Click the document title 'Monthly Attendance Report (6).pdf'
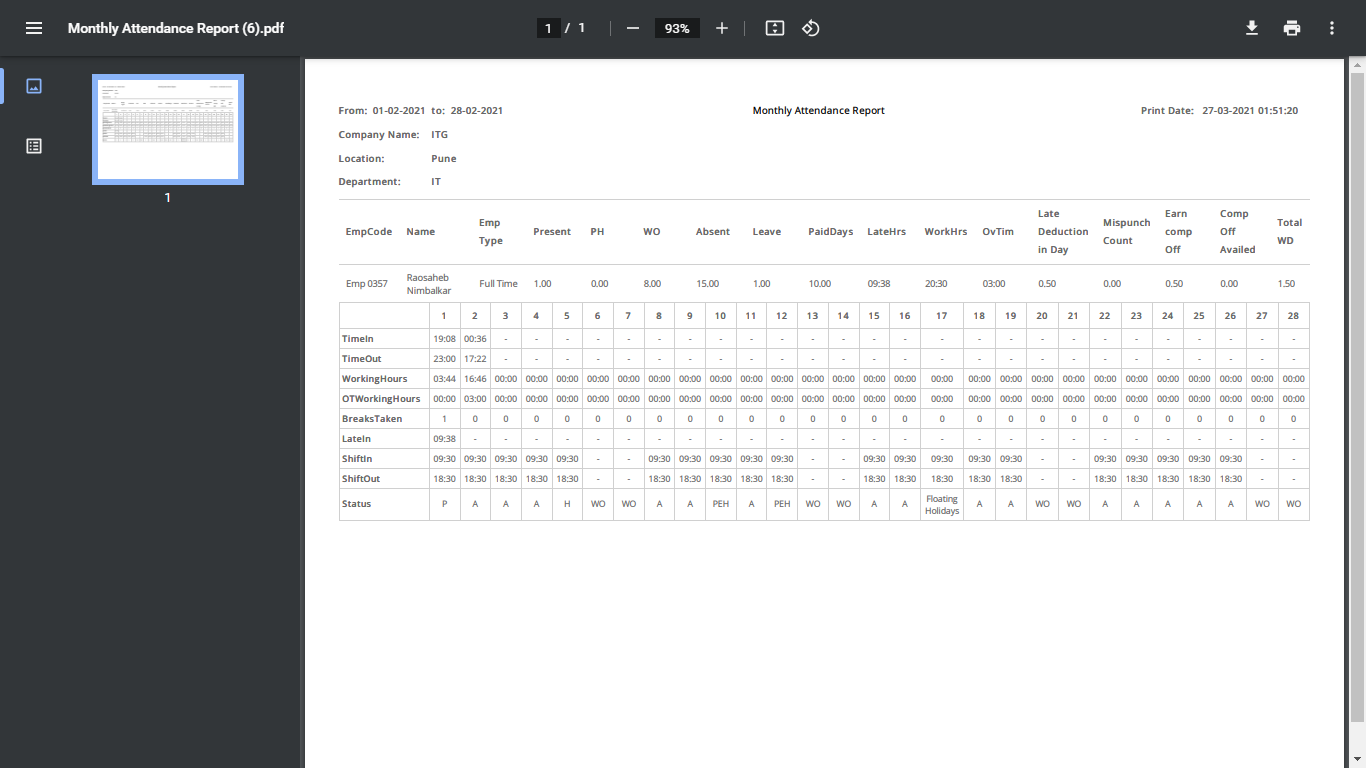 point(176,28)
